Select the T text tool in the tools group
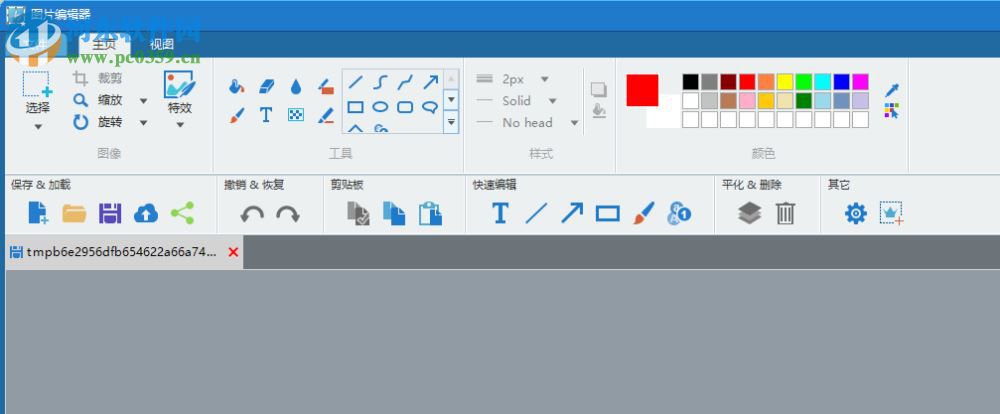The image size is (1000, 414). point(266,115)
